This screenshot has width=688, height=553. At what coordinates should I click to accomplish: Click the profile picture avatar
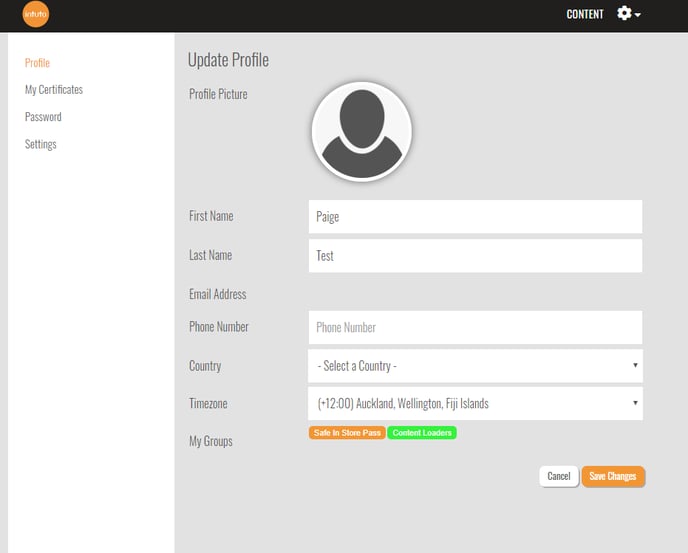(x=362, y=131)
